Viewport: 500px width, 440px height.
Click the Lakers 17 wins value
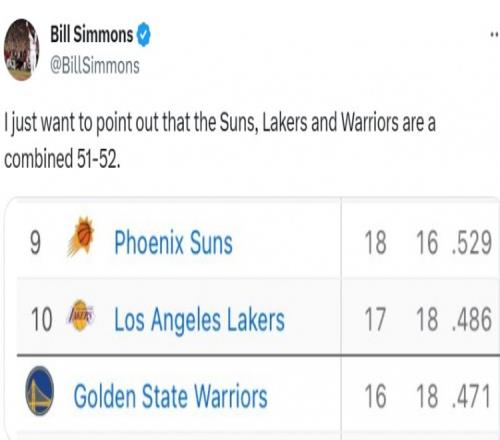[x=375, y=320]
